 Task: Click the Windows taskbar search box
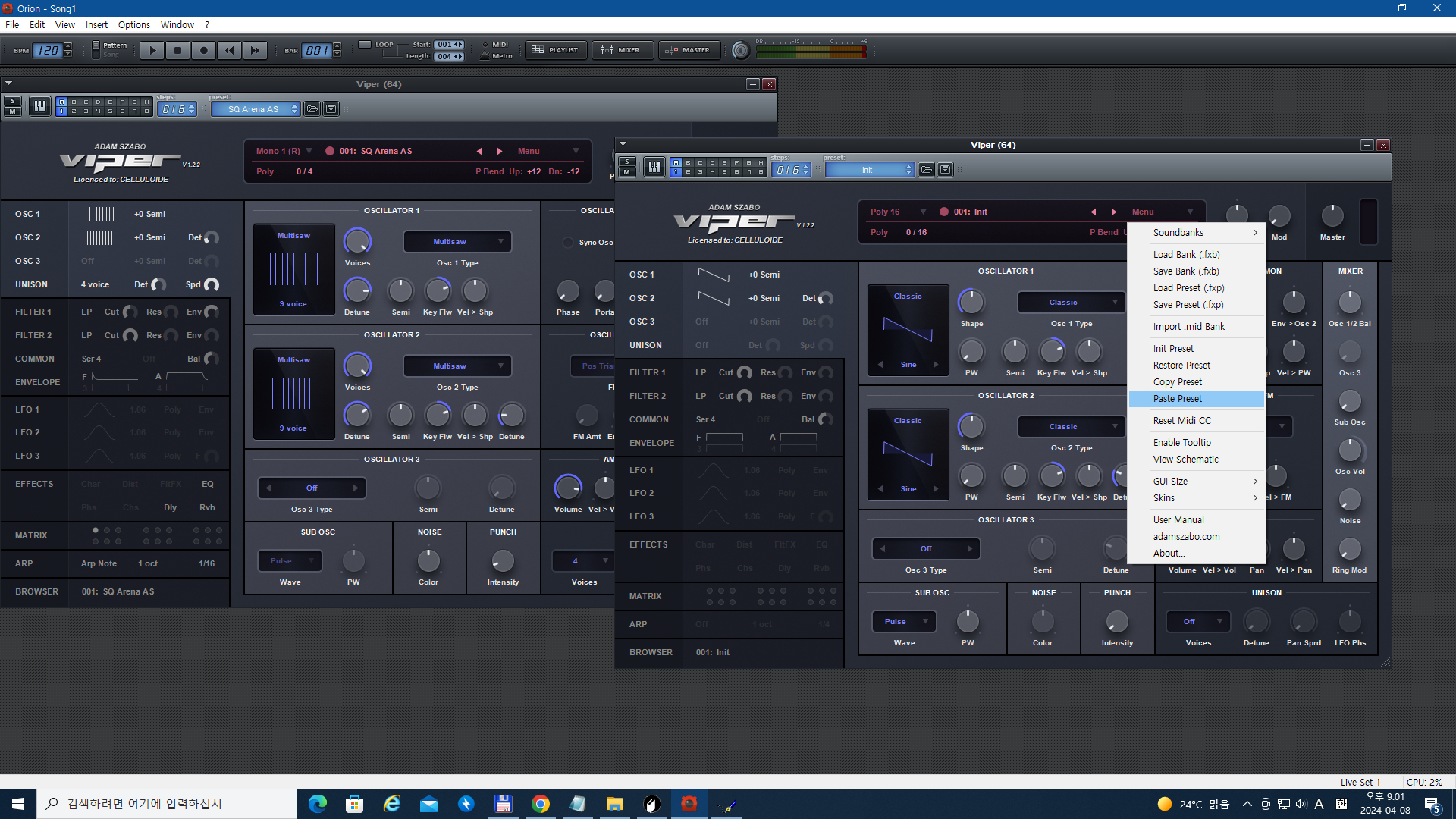point(167,804)
